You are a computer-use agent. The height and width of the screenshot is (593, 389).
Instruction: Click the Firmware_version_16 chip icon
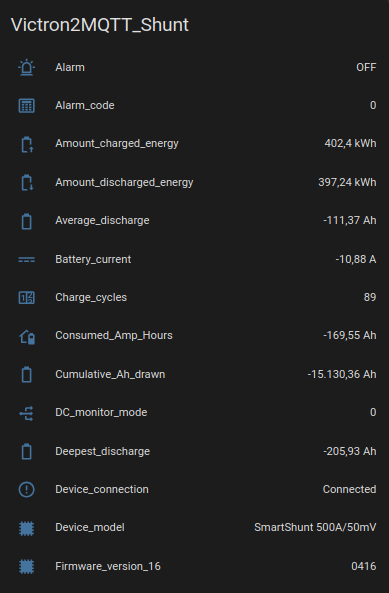click(26, 567)
